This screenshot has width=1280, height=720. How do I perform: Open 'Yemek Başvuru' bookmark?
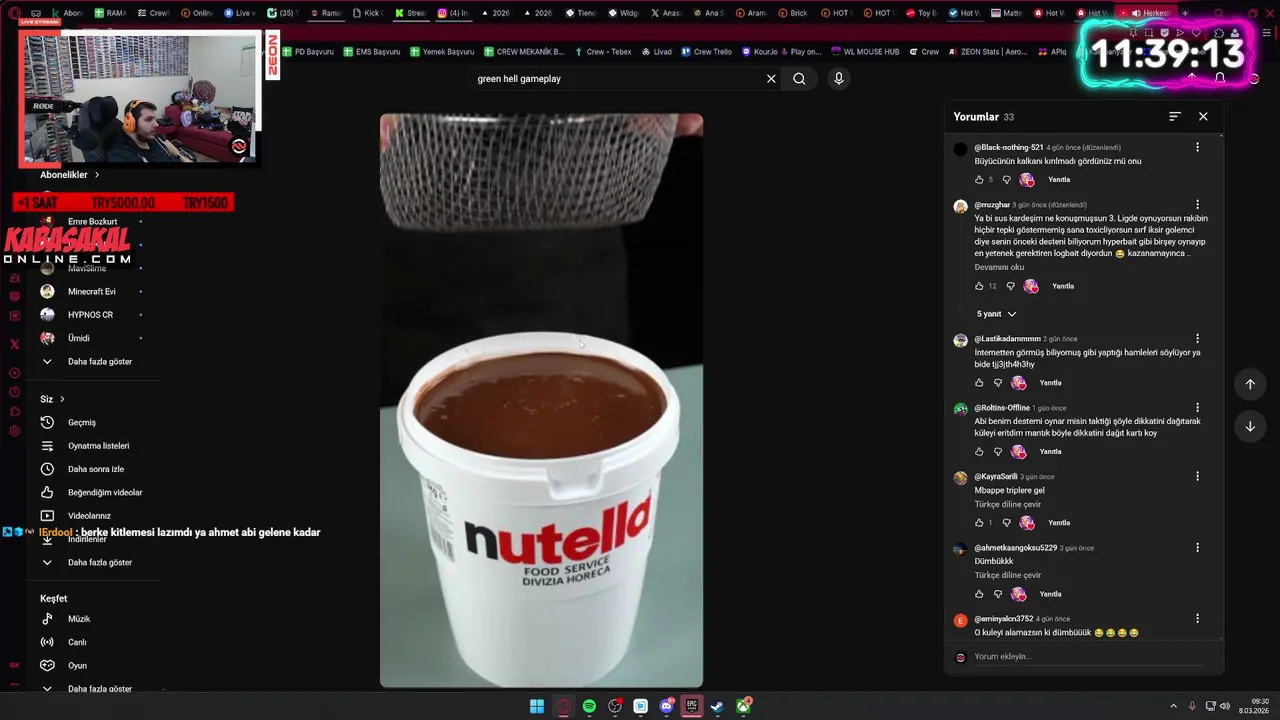click(x=442, y=52)
